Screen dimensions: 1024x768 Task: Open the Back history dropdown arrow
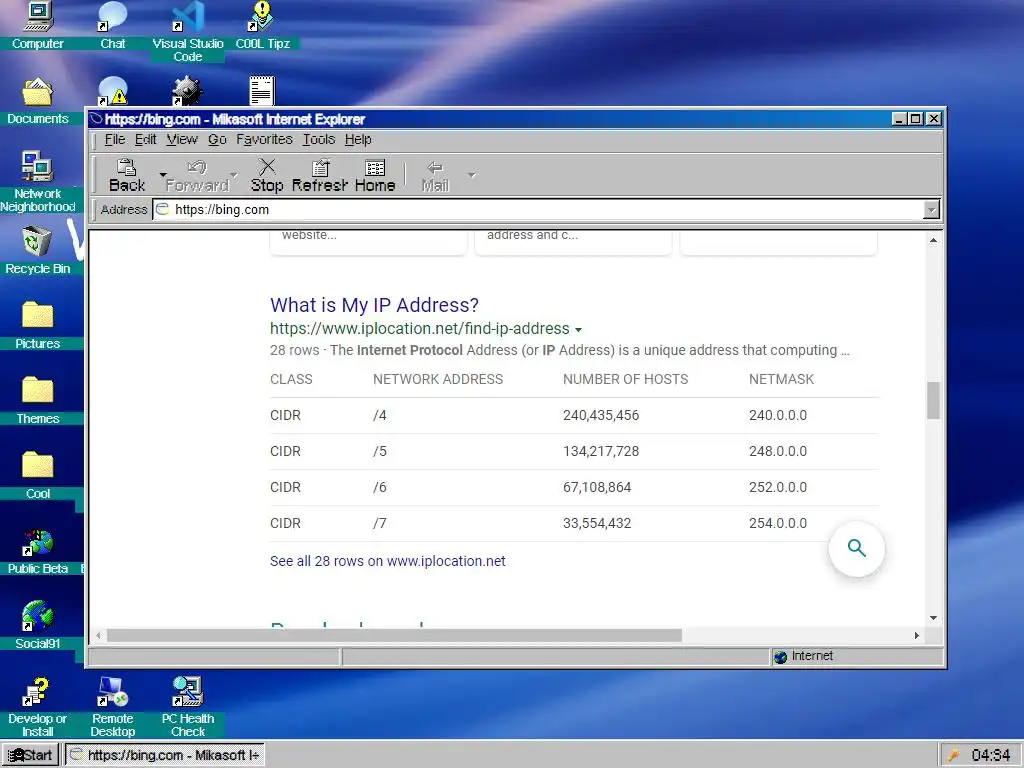click(x=163, y=175)
